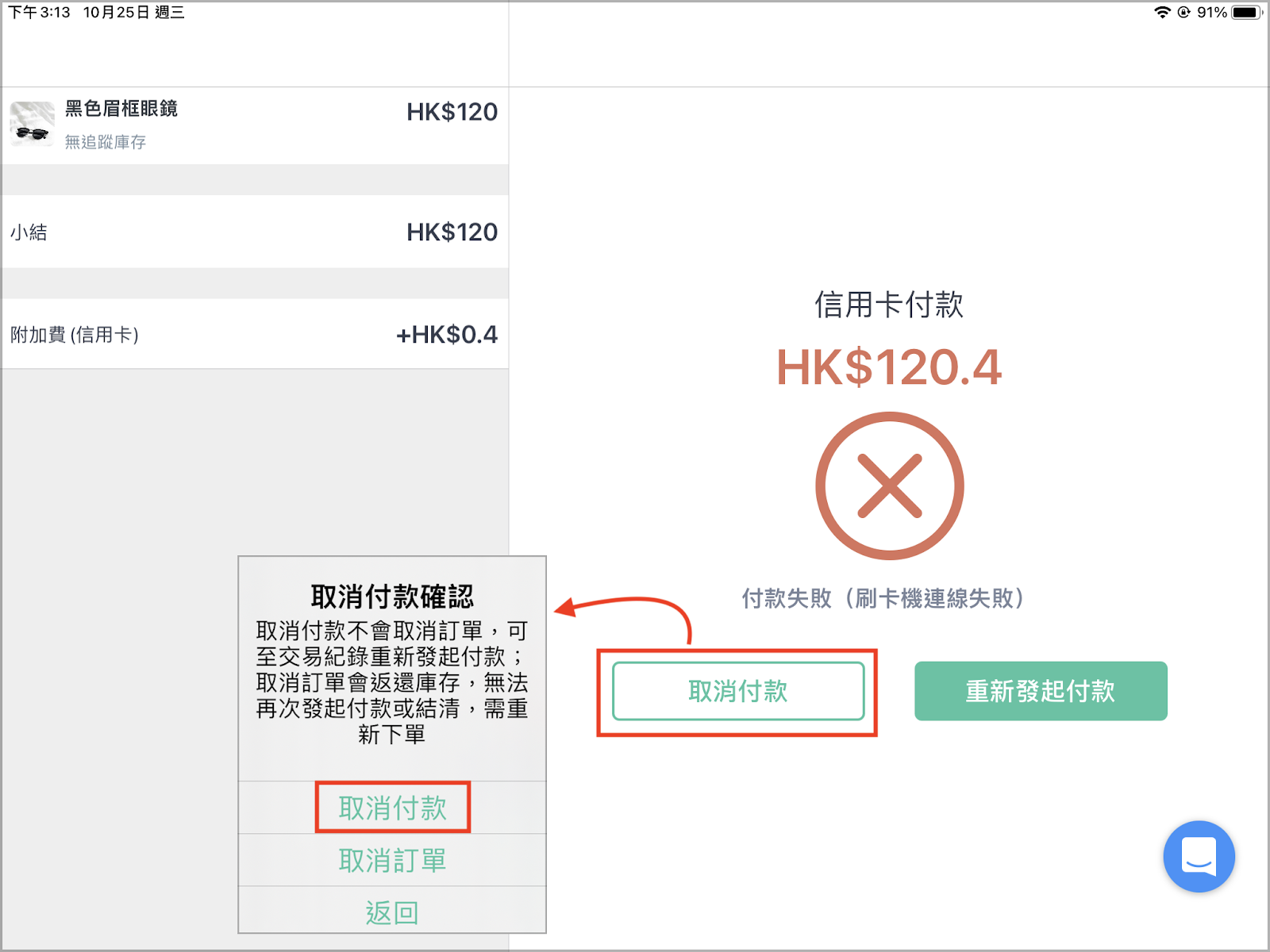
Task: Choose 返回 in the confirmation dialog
Action: coord(392,912)
